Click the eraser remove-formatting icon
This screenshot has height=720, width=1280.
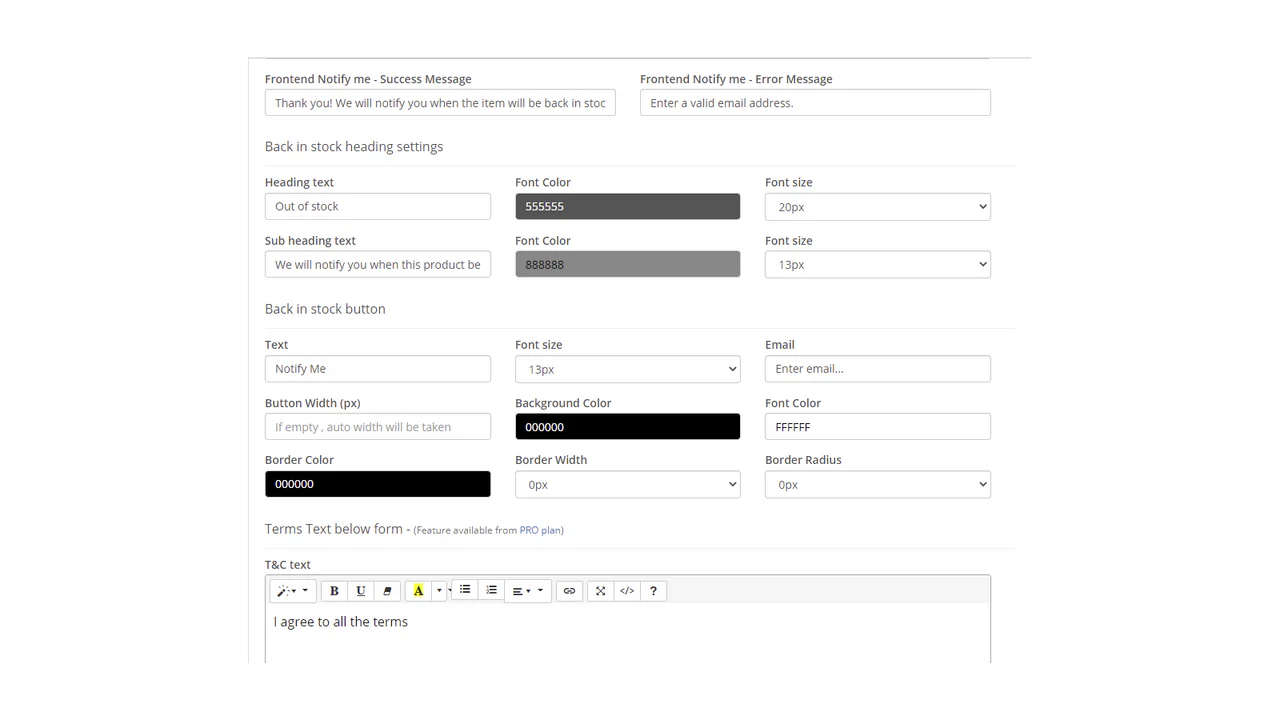coord(387,591)
